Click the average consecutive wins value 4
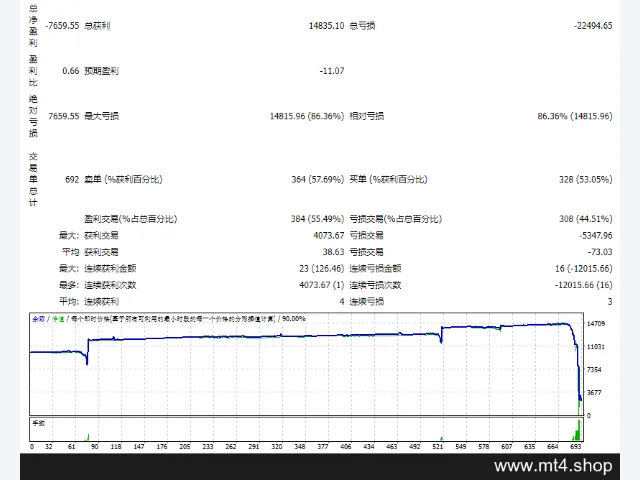Image resolution: width=640 pixels, height=480 pixels. pos(342,302)
